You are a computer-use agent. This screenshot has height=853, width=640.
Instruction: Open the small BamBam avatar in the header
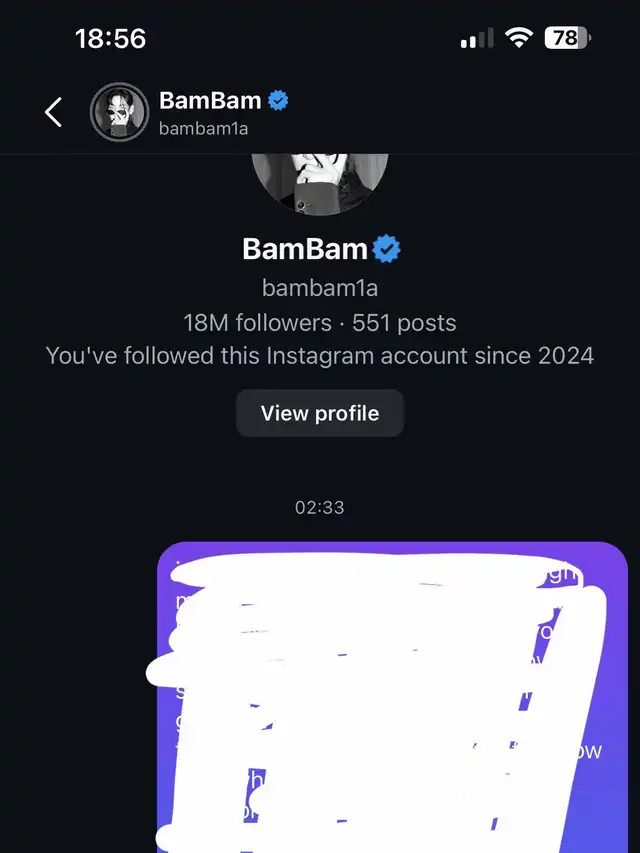click(119, 112)
